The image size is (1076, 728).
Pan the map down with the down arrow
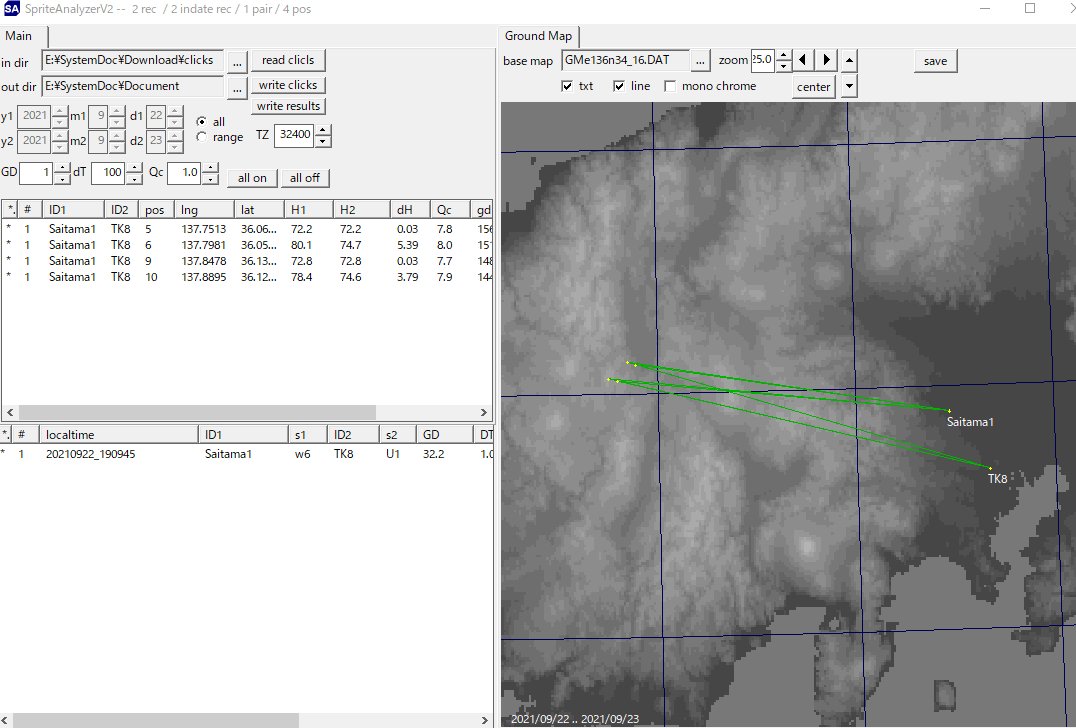coord(849,86)
